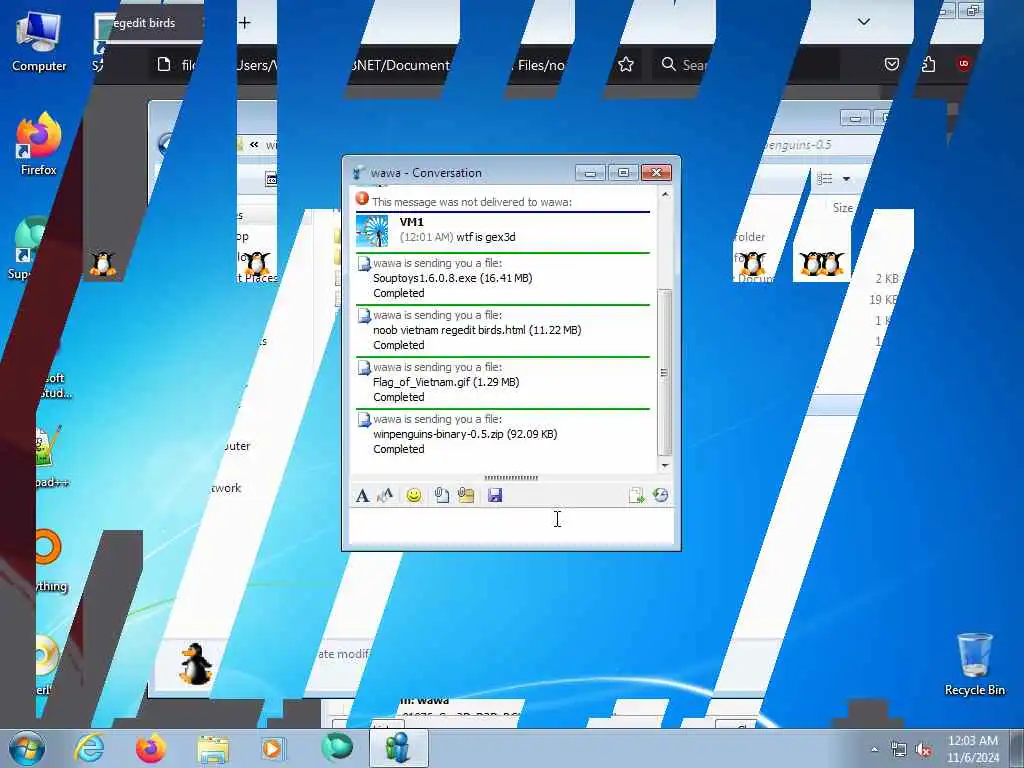This screenshot has width=1024, height=768.
Task: Click the font style icon next to font
Action: point(385,496)
